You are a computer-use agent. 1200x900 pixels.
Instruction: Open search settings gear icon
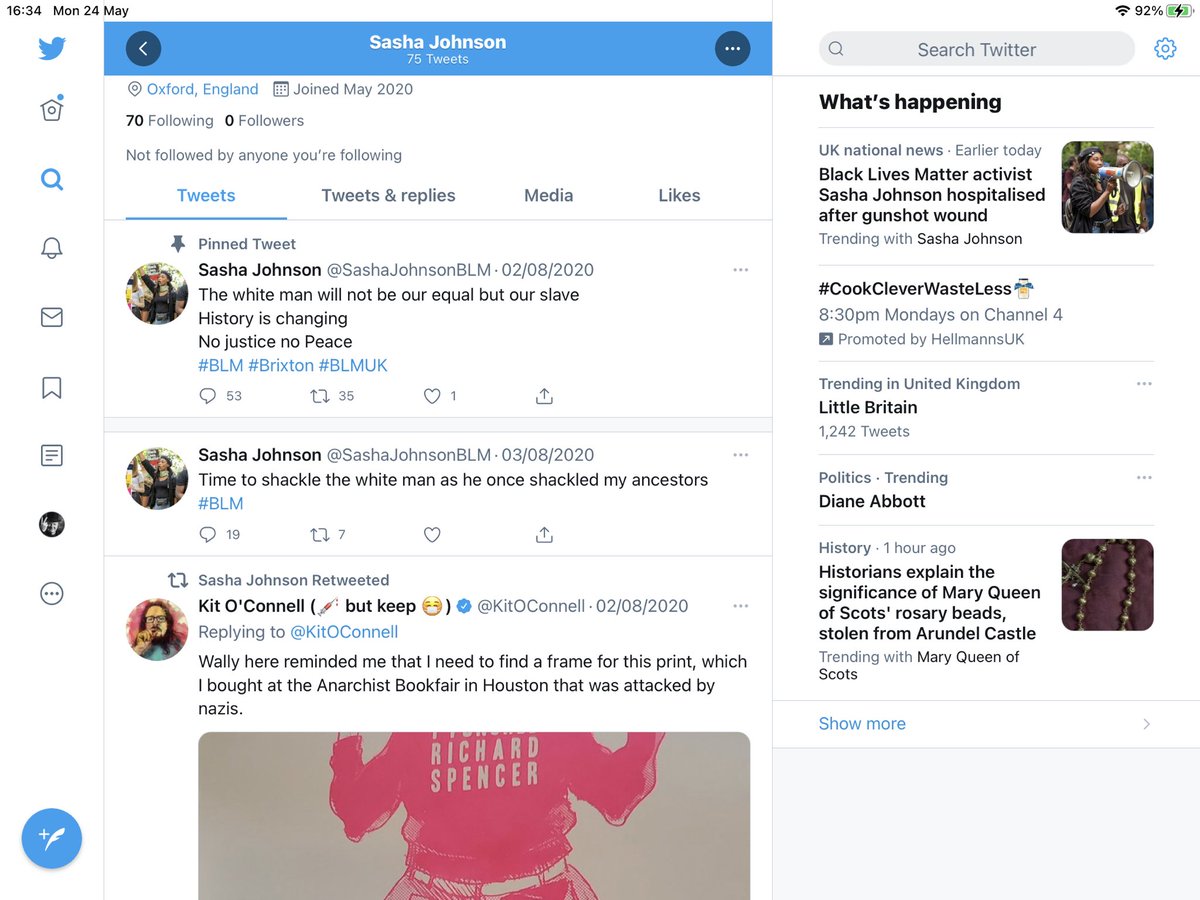coord(1165,49)
